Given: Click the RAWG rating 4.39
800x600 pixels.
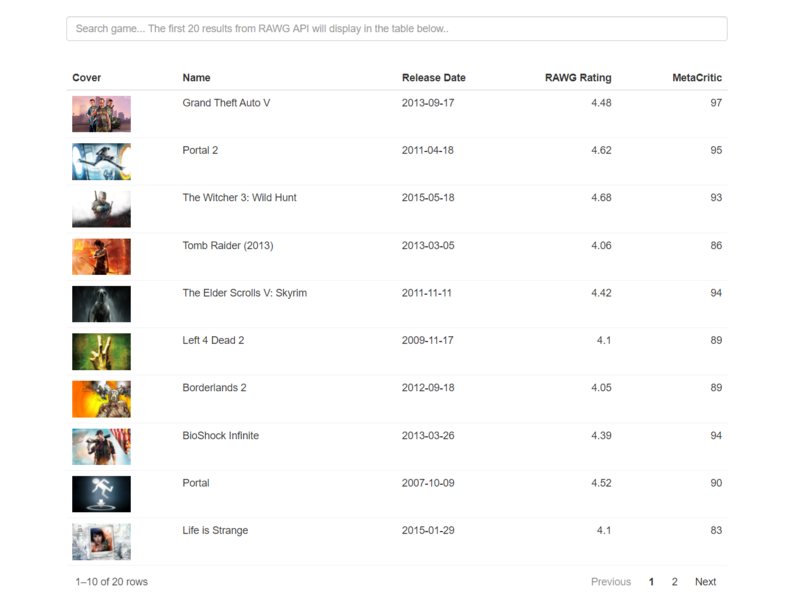Looking at the screenshot, I should click(x=602, y=436).
